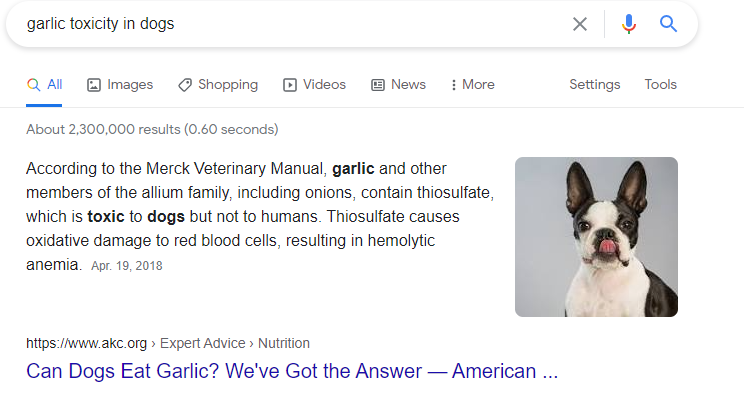Click the Videos play icon
The width and height of the screenshot is (744, 398).
pyautogui.click(x=290, y=85)
